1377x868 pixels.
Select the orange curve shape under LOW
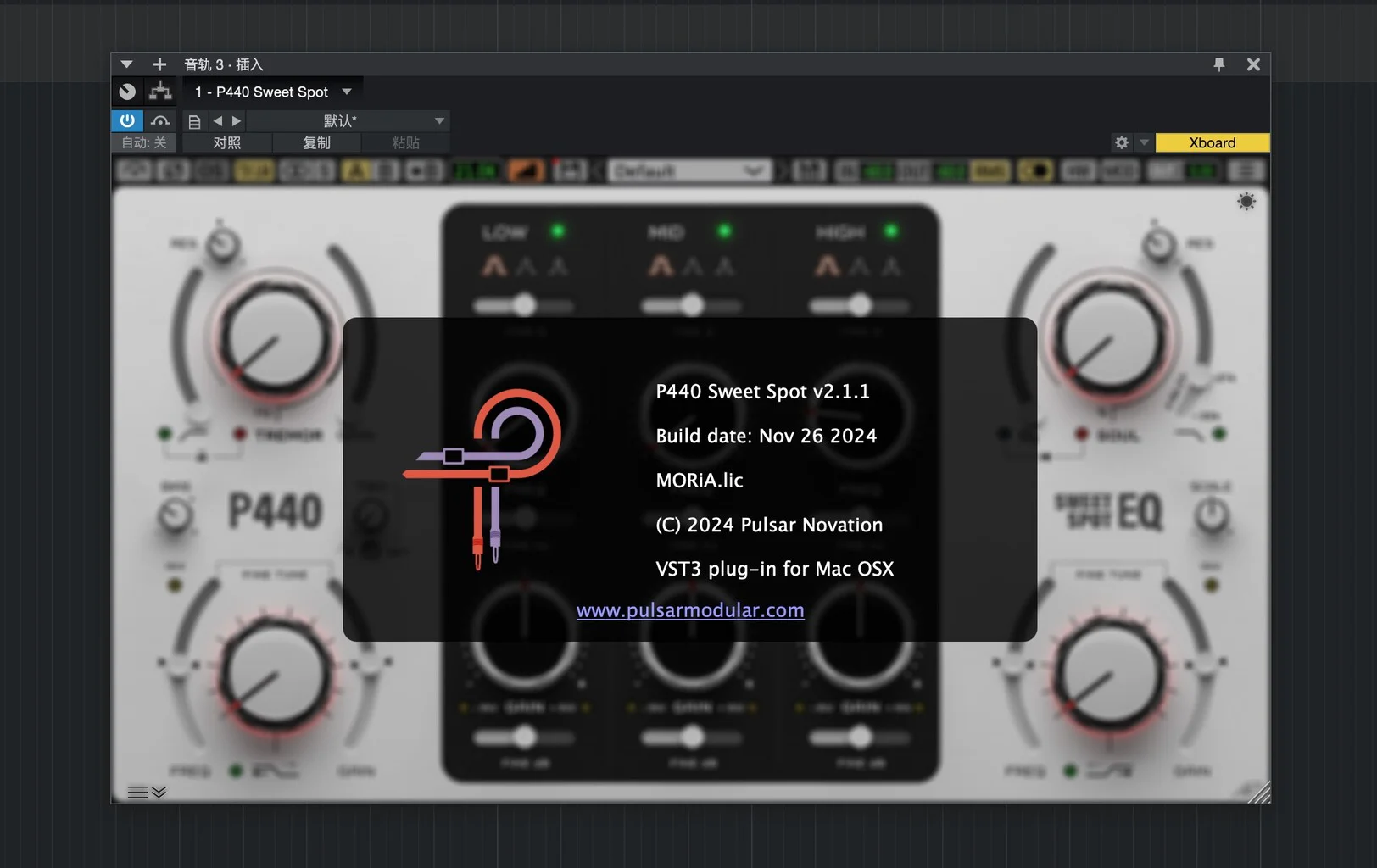point(493,266)
